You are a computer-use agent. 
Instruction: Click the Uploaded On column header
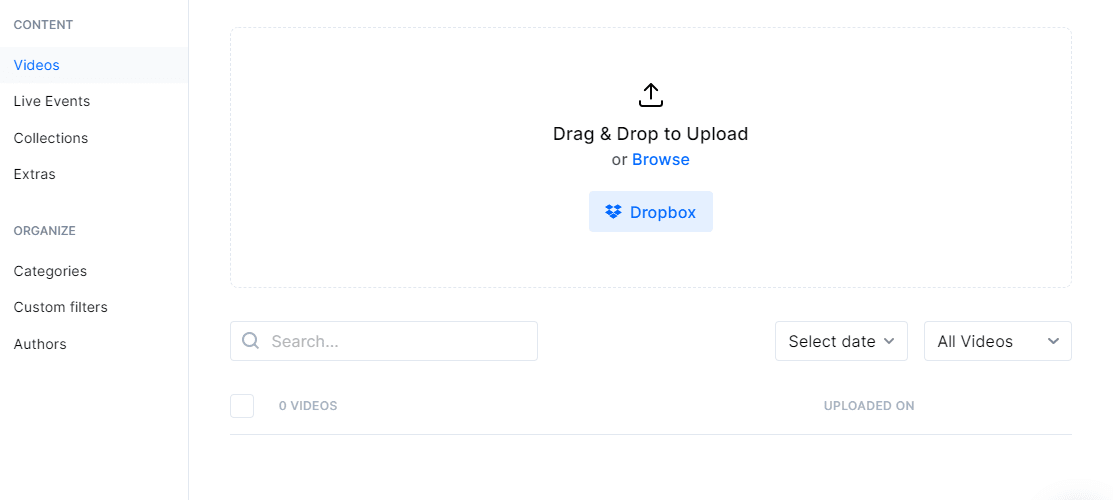point(869,406)
